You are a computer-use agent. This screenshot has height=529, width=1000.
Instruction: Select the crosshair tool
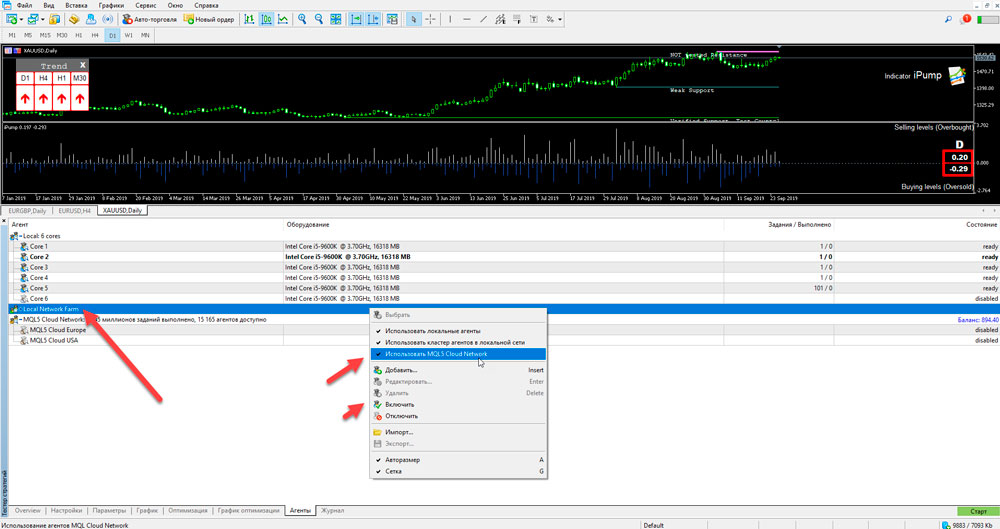[x=430, y=19]
